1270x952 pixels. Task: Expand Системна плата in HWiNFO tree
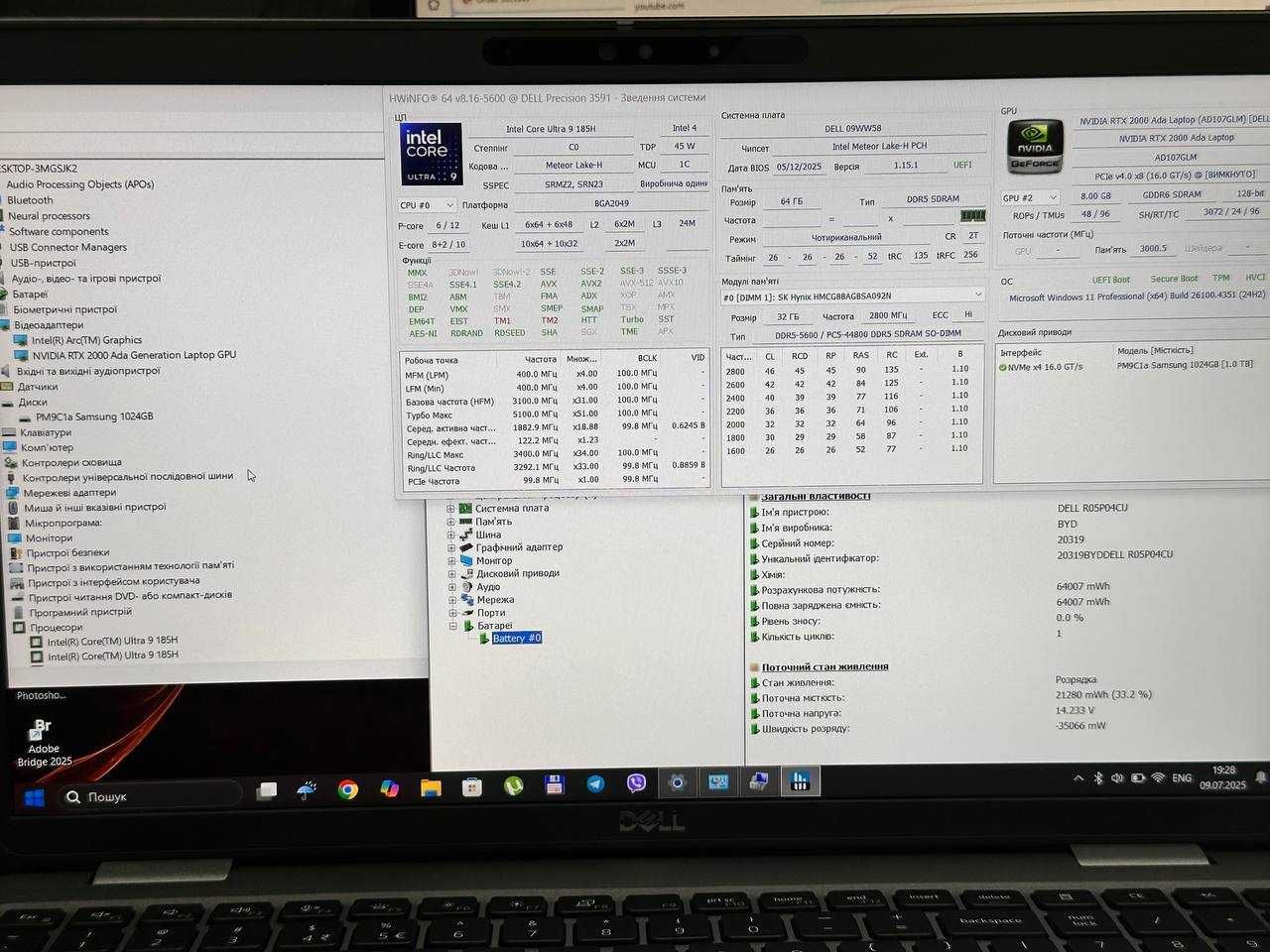(450, 509)
